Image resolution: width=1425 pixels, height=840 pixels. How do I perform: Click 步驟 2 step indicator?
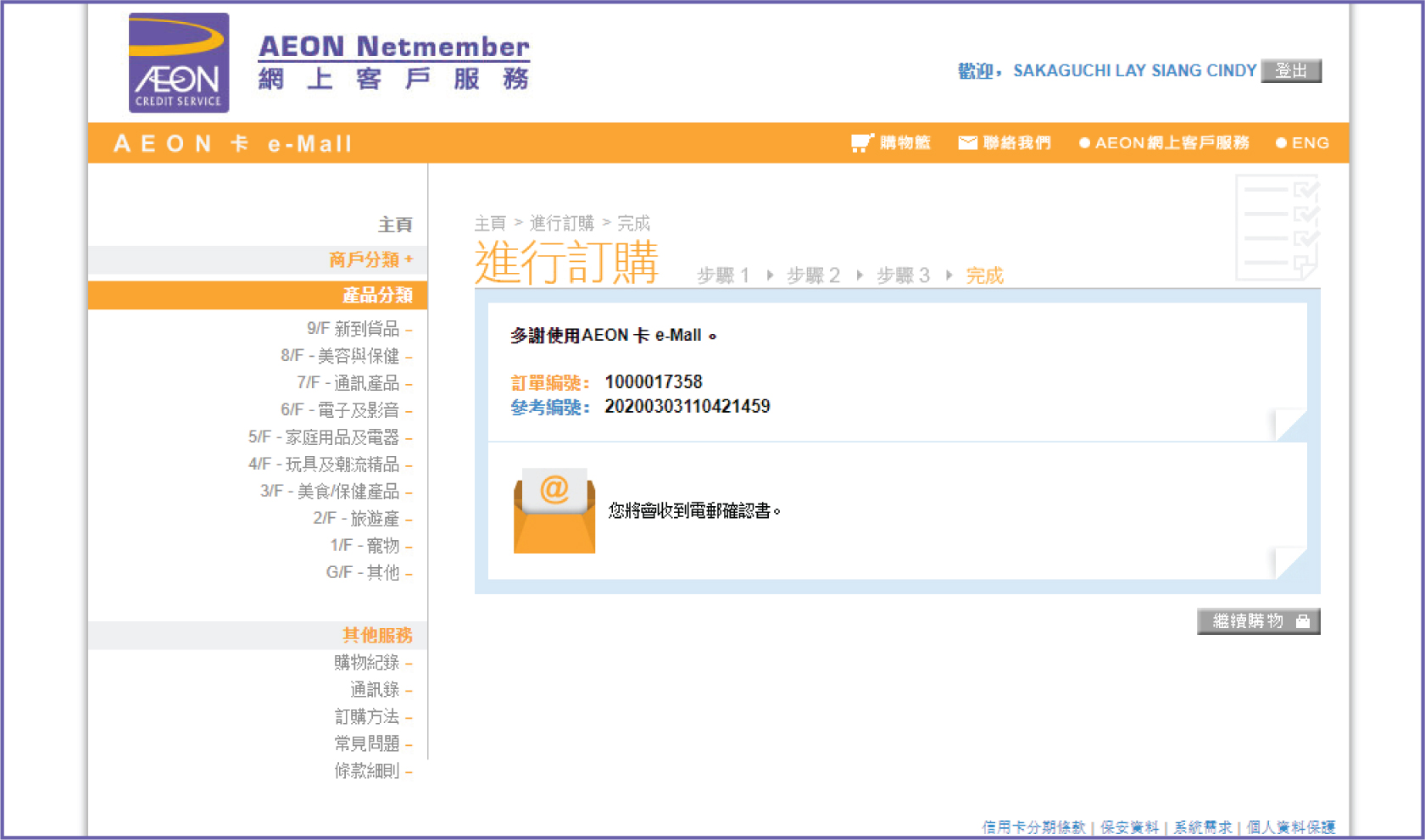click(x=813, y=275)
